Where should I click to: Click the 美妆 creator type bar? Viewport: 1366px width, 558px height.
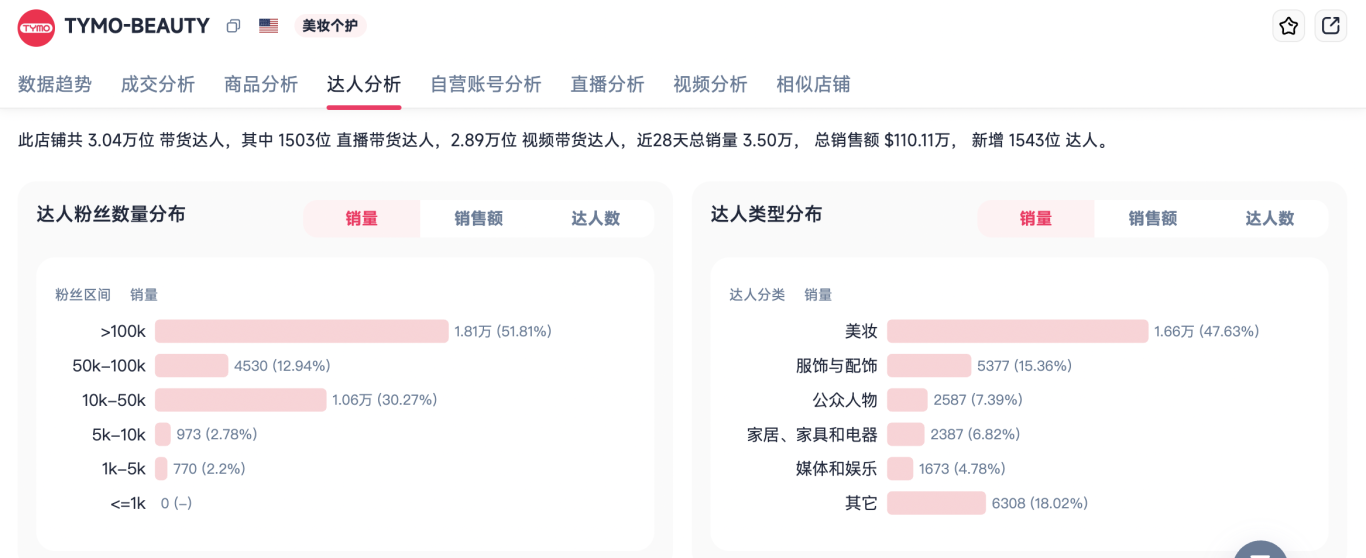tap(1017, 331)
